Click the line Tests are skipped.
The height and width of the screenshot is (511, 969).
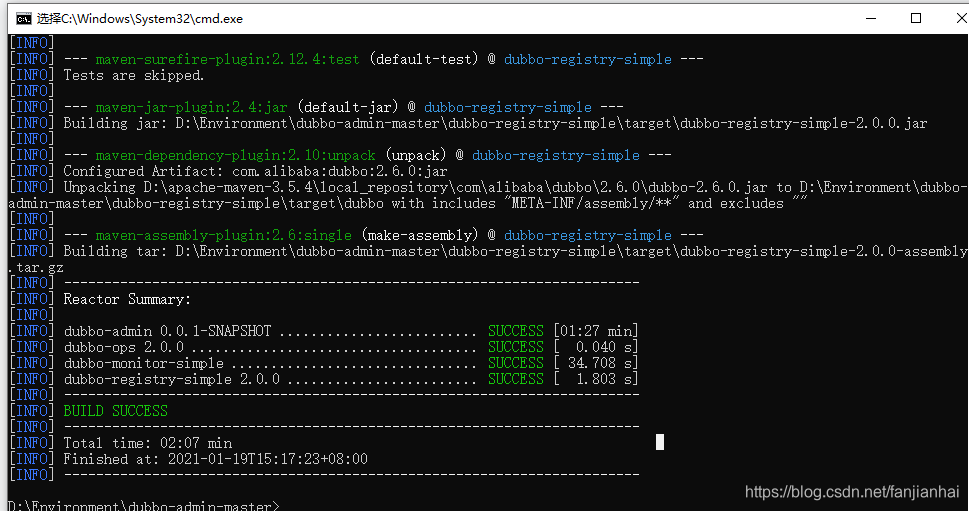(x=133, y=75)
